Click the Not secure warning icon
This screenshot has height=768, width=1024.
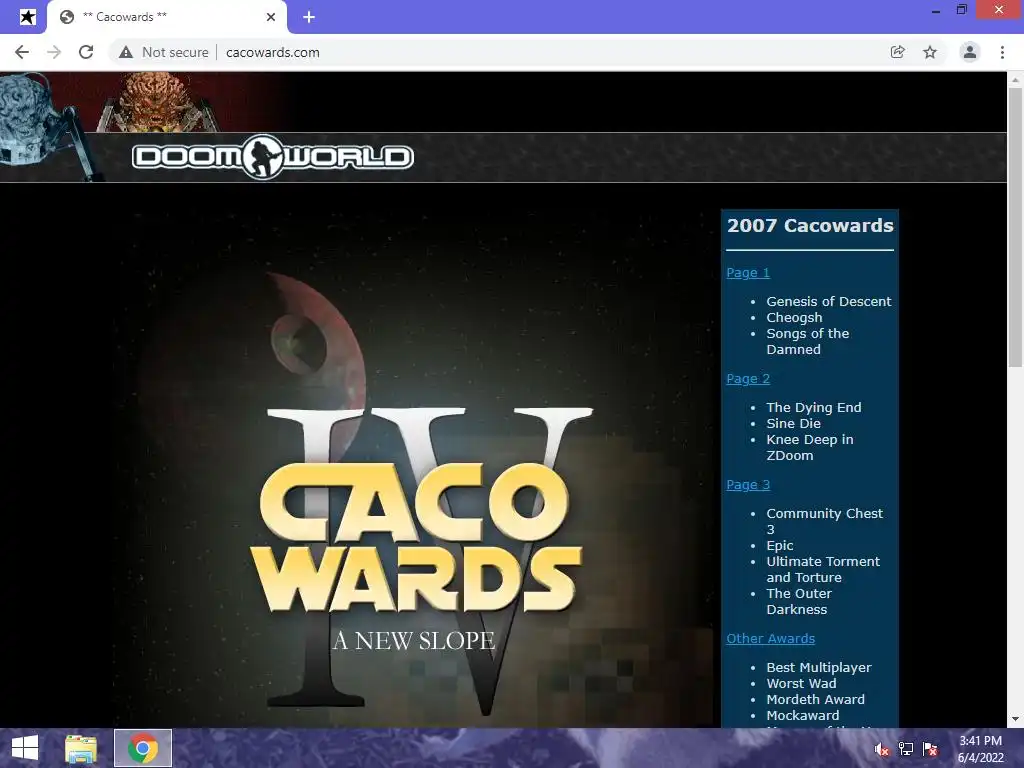point(126,52)
